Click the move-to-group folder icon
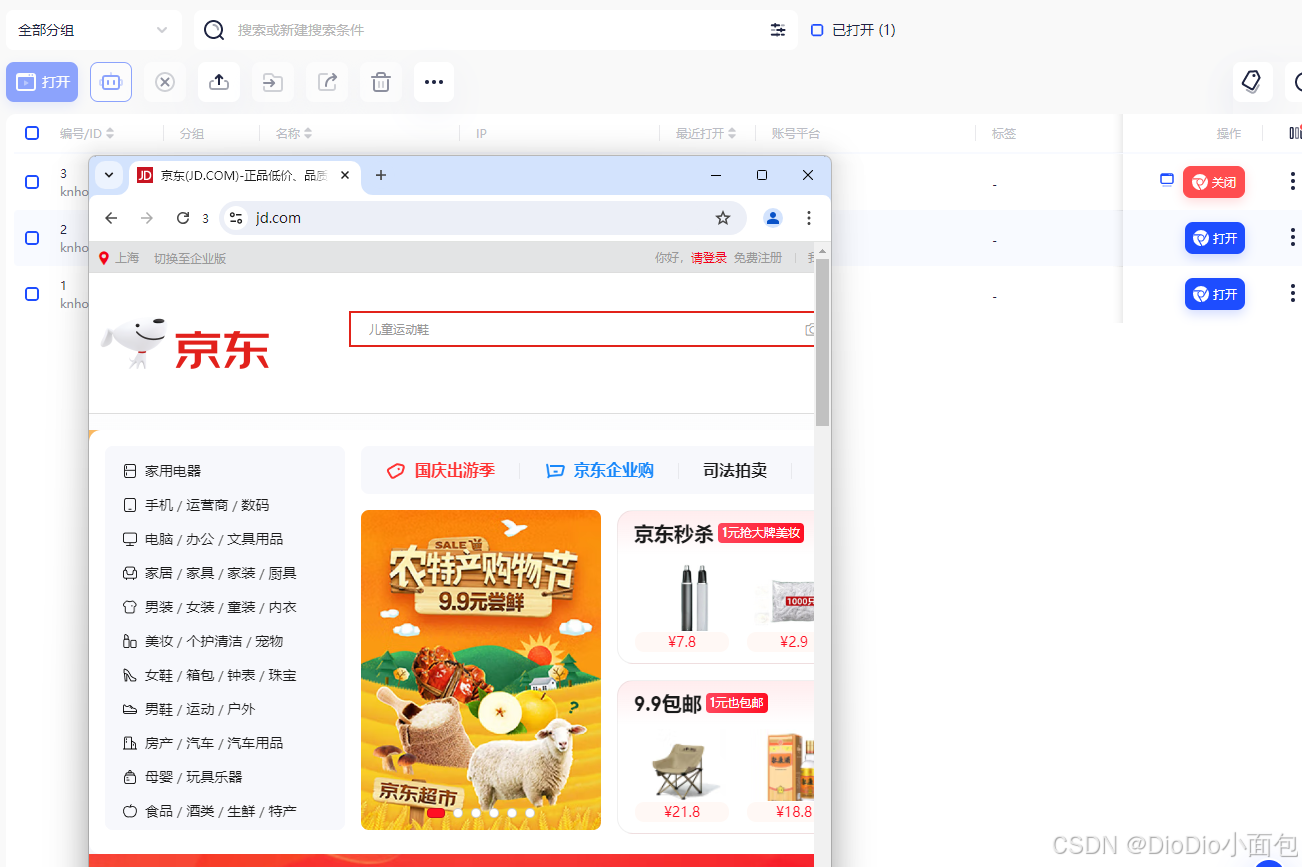The height and width of the screenshot is (867, 1302). tap(272, 82)
